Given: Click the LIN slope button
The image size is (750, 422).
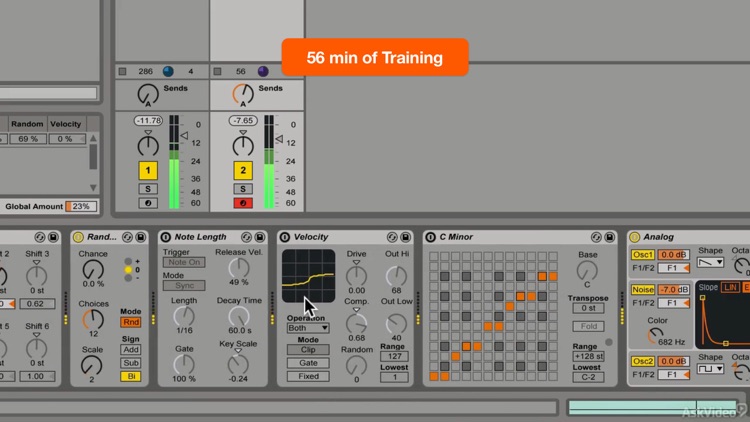Looking at the screenshot, I should [730, 287].
